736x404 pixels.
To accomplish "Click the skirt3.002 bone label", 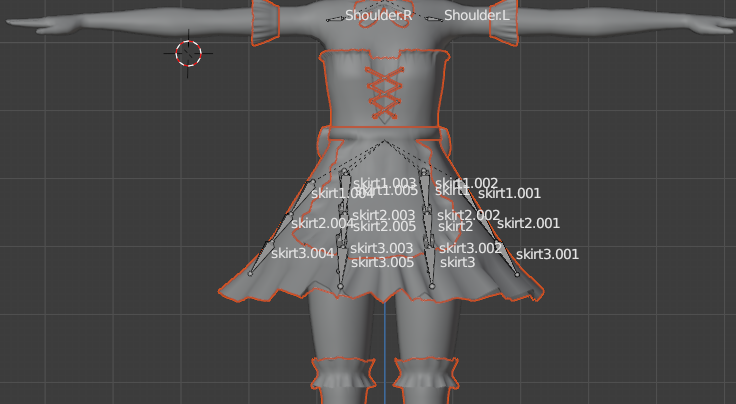I will coord(470,248).
